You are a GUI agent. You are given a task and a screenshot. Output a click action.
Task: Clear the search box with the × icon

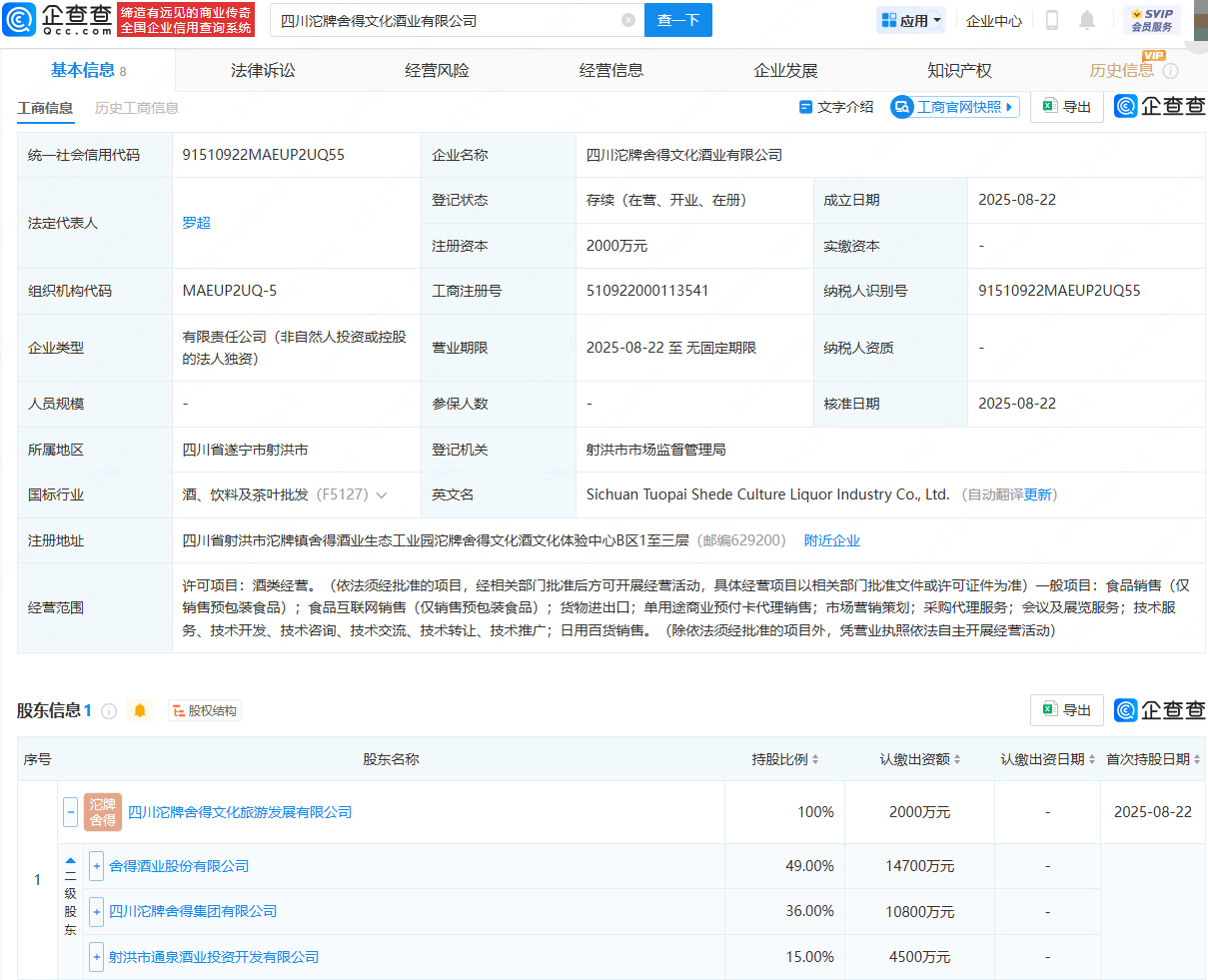coord(627,20)
